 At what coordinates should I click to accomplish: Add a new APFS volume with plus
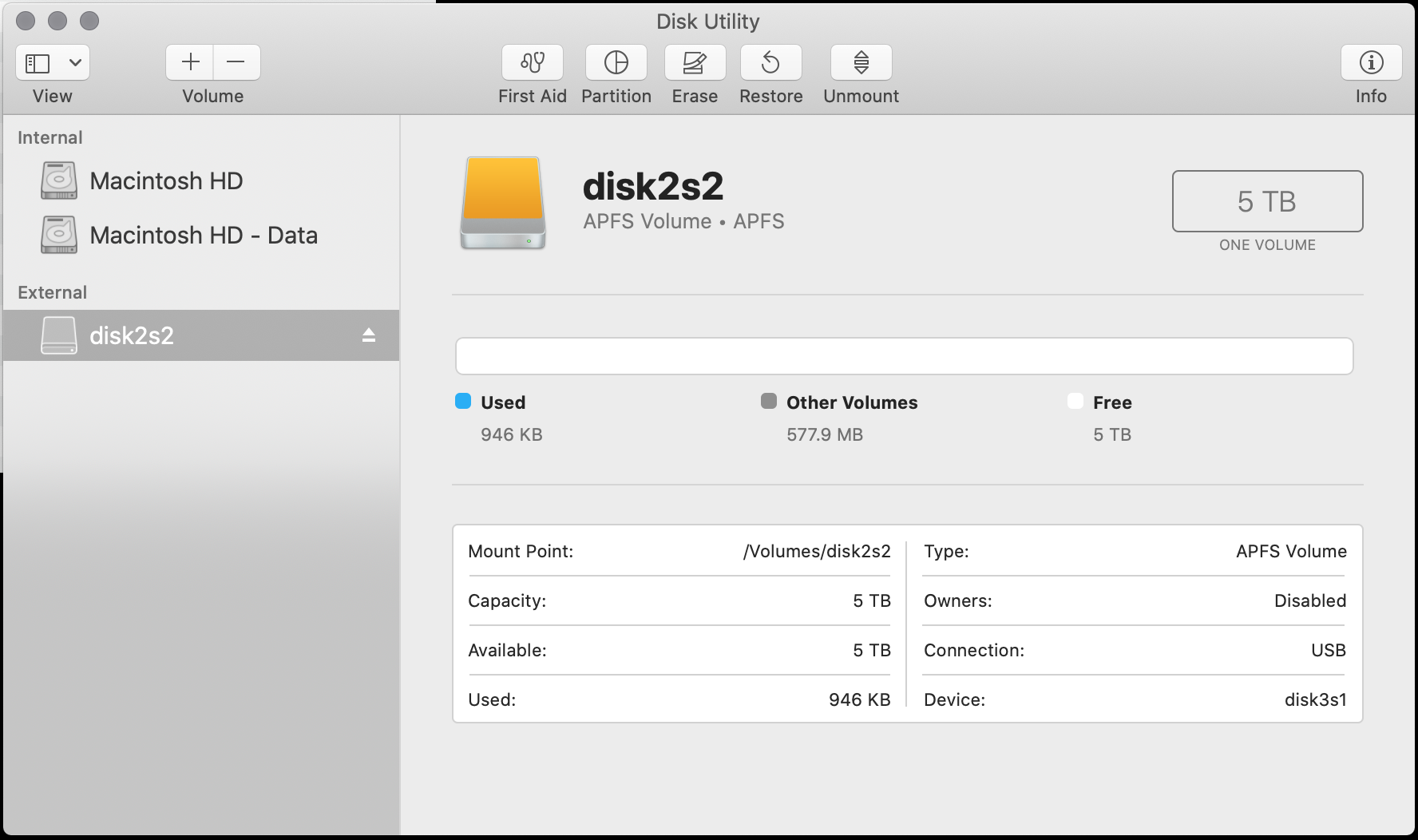189,62
